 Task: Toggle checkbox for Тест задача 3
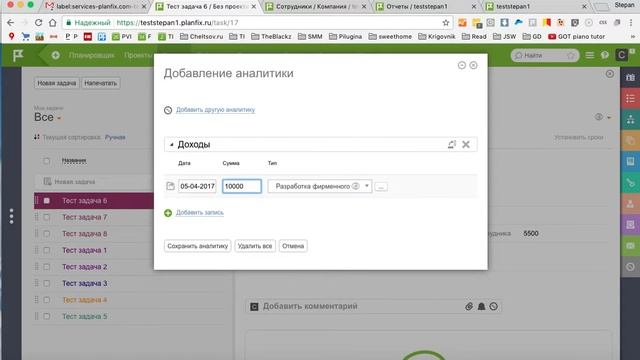click(x=47, y=283)
